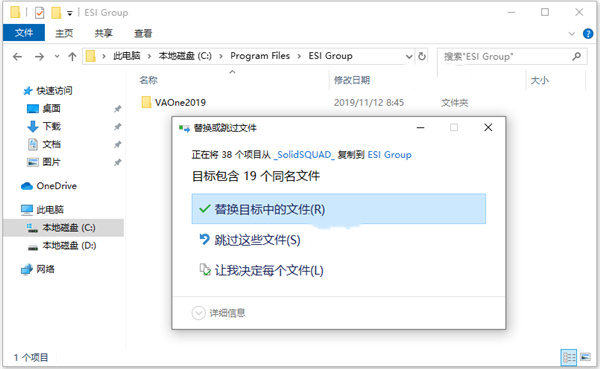Select 本地磁盘 (C:) in the navigation pane
This screenshot has height=369, width=600.
coord(63,228)
